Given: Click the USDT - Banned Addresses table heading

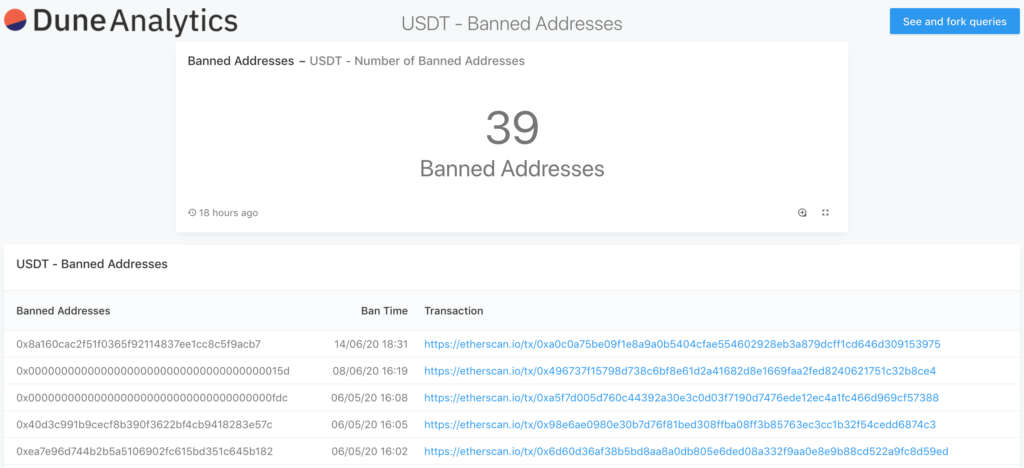Looking at the screenshot, I should (x=92, y=264).
